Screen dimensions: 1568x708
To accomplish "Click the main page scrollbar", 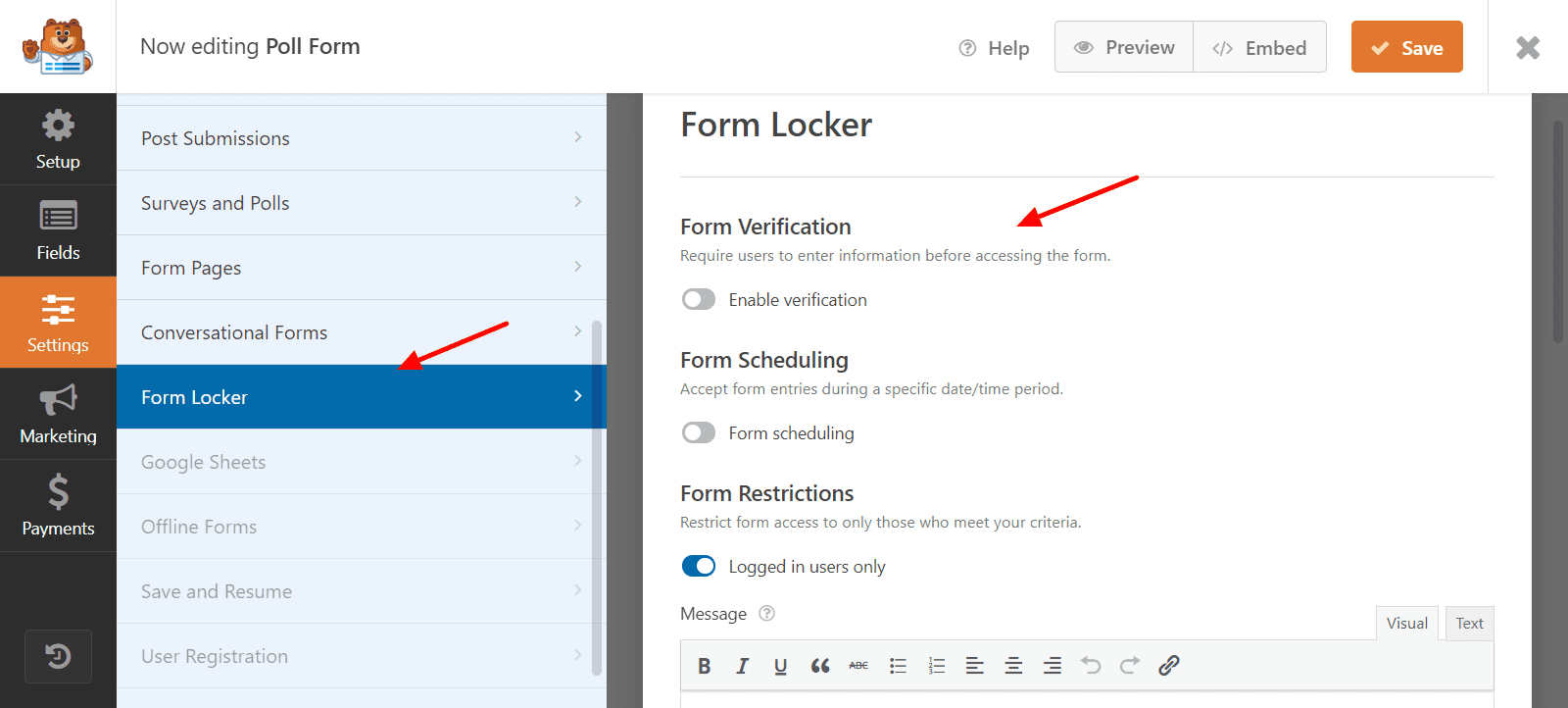I will pyautogui.click(x=1558, y=231).
